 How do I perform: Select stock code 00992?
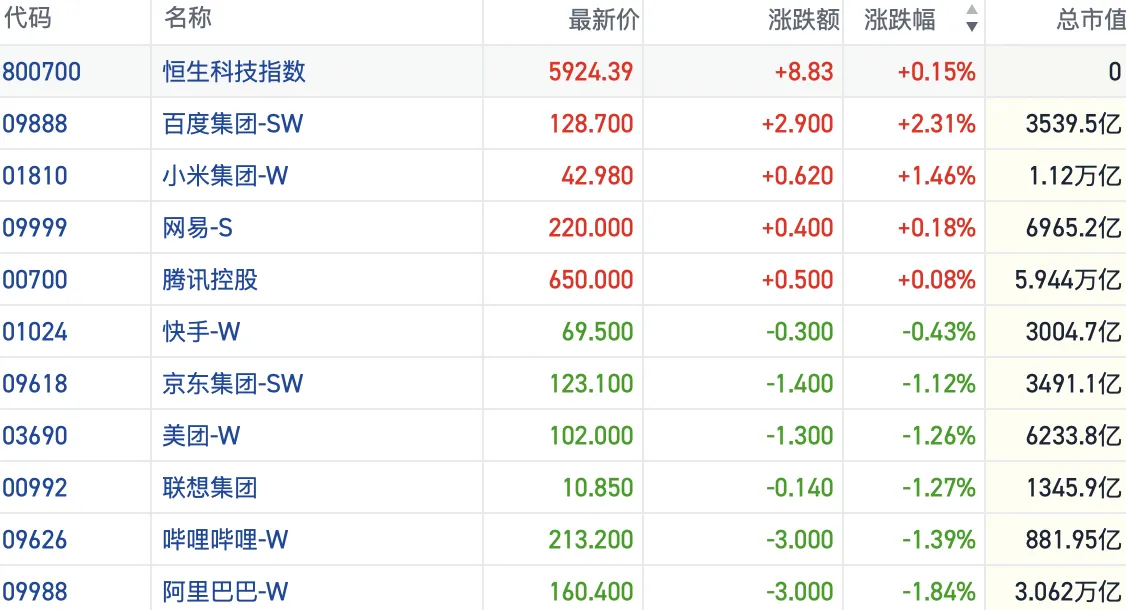click(x=34, y=488)
